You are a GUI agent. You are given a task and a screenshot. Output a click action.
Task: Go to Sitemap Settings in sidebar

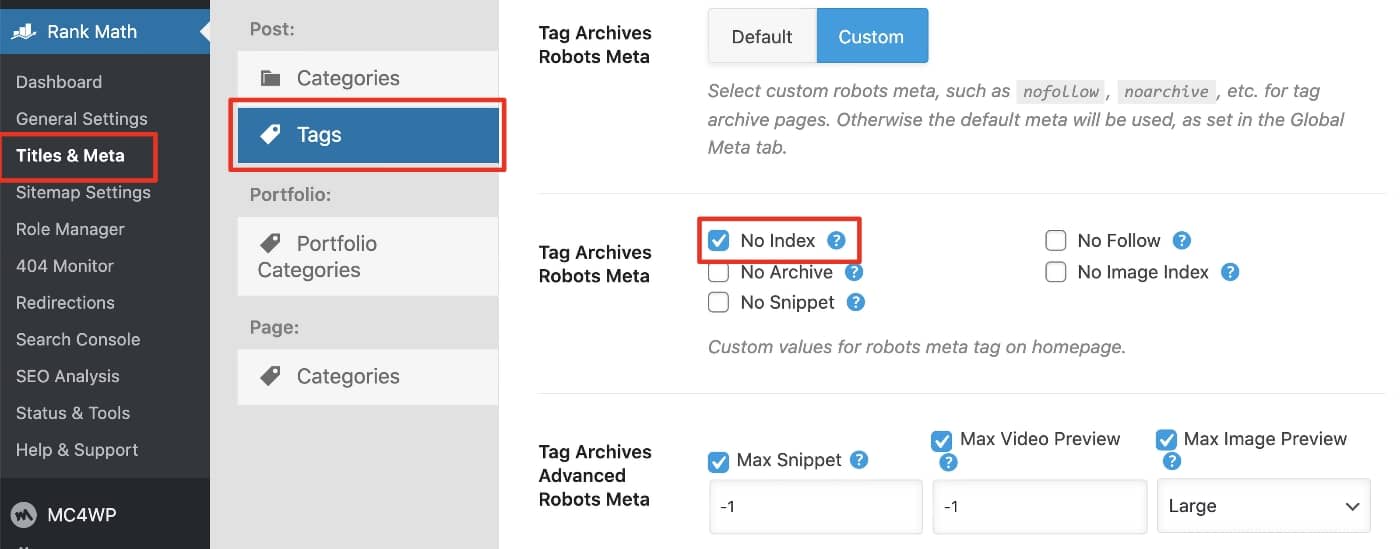(x=83, y=192)
